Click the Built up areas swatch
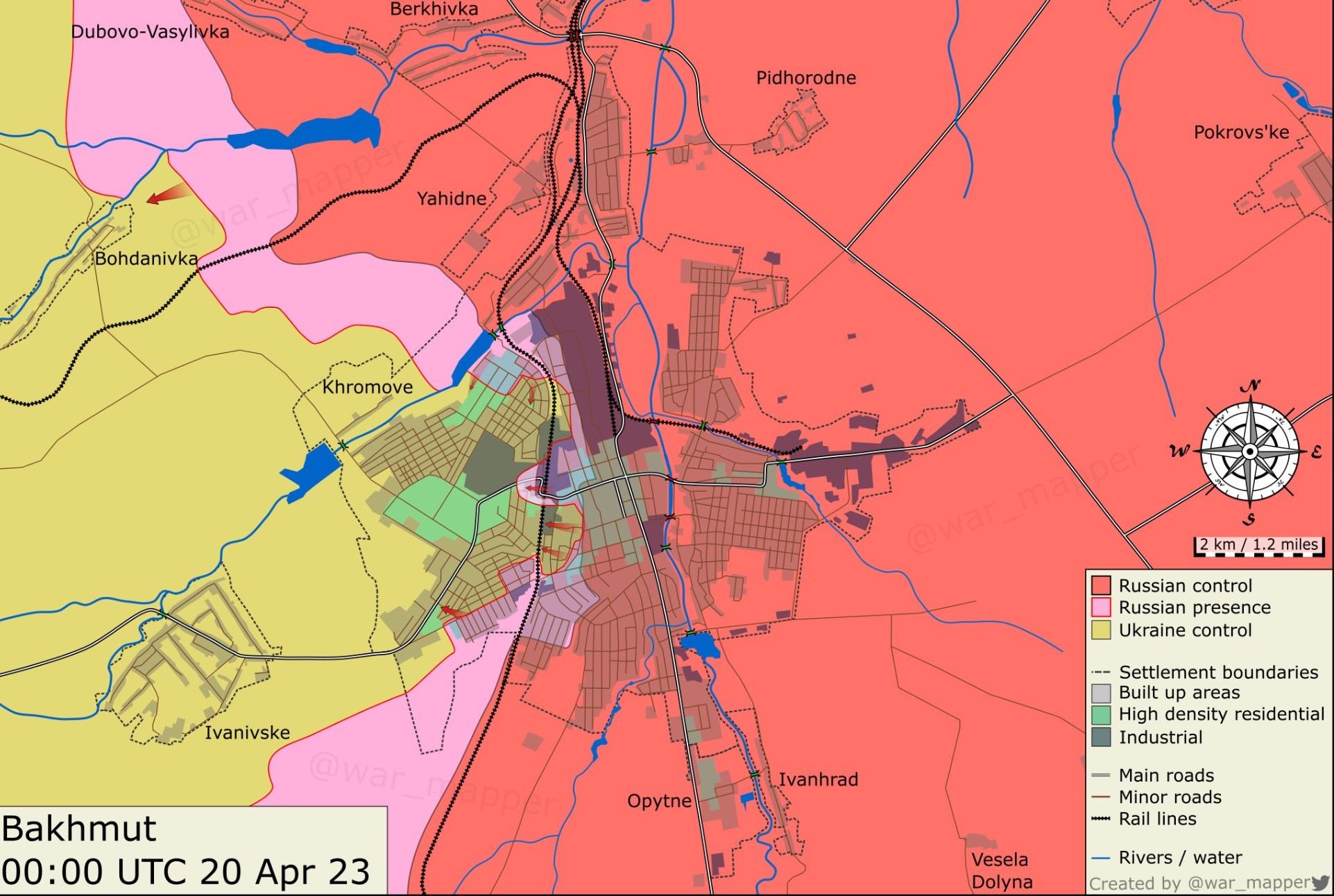 [x=1101, y=693]
